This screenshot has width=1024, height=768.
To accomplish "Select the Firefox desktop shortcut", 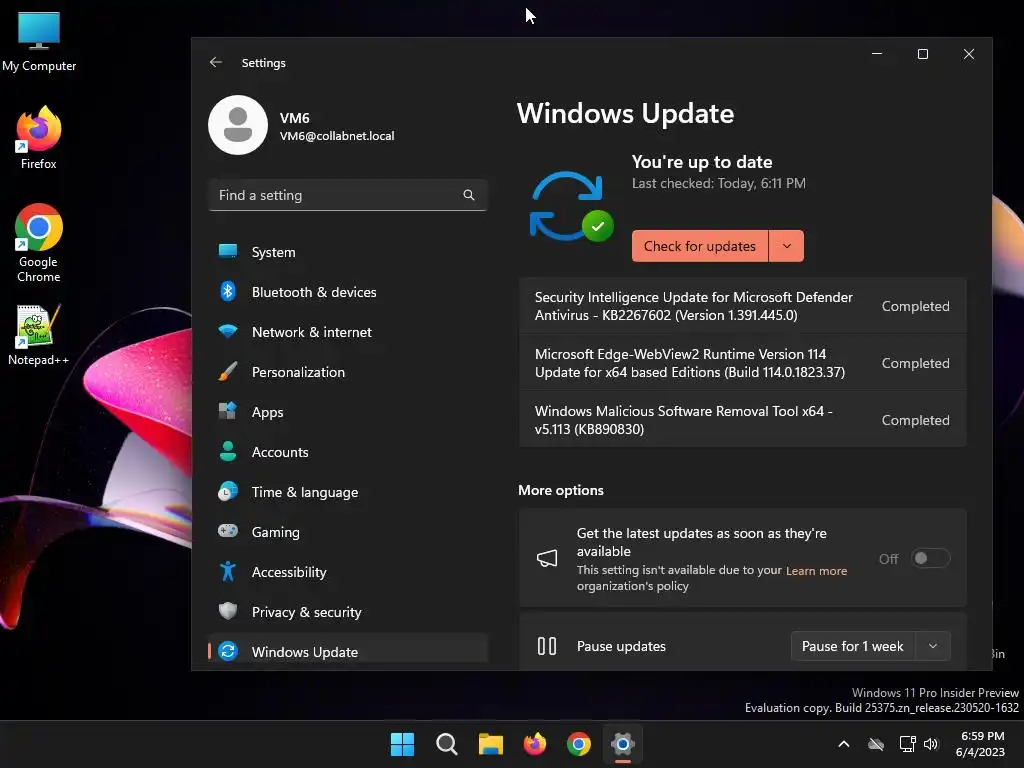I will pyautogui.click(x=39, y=138).
